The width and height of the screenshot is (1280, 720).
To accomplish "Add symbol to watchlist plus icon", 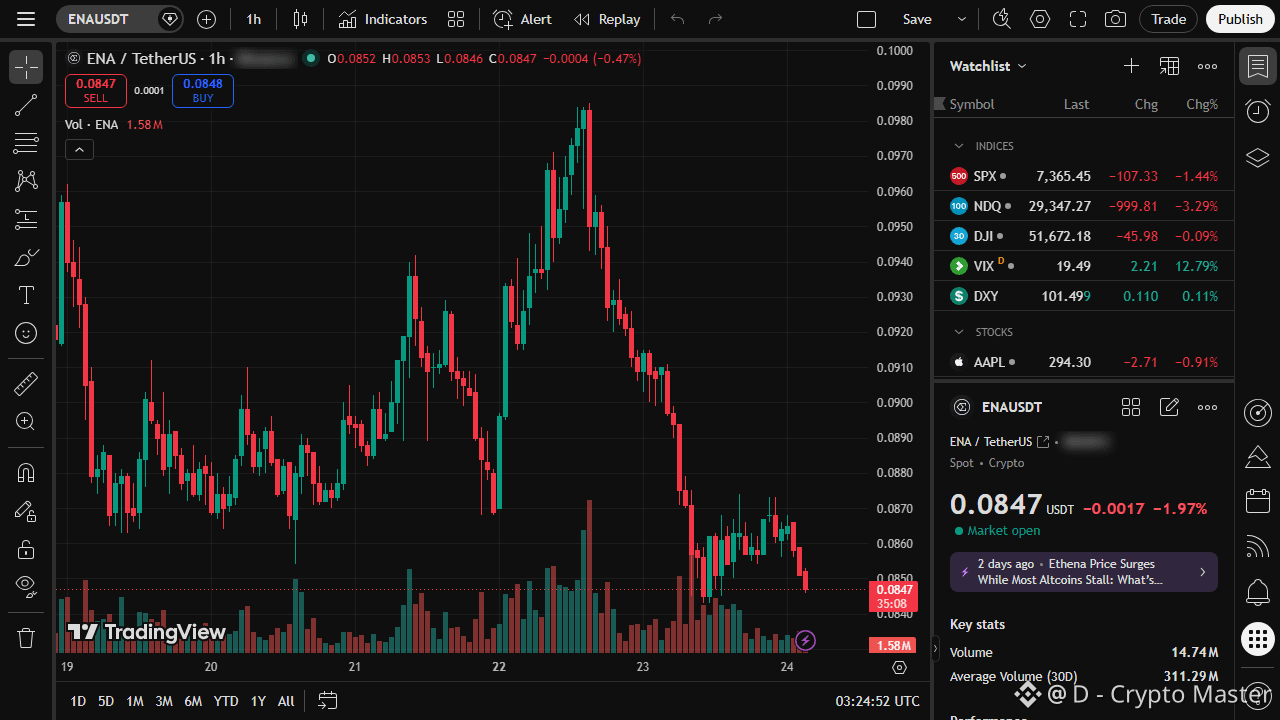I will [1131, 66].
